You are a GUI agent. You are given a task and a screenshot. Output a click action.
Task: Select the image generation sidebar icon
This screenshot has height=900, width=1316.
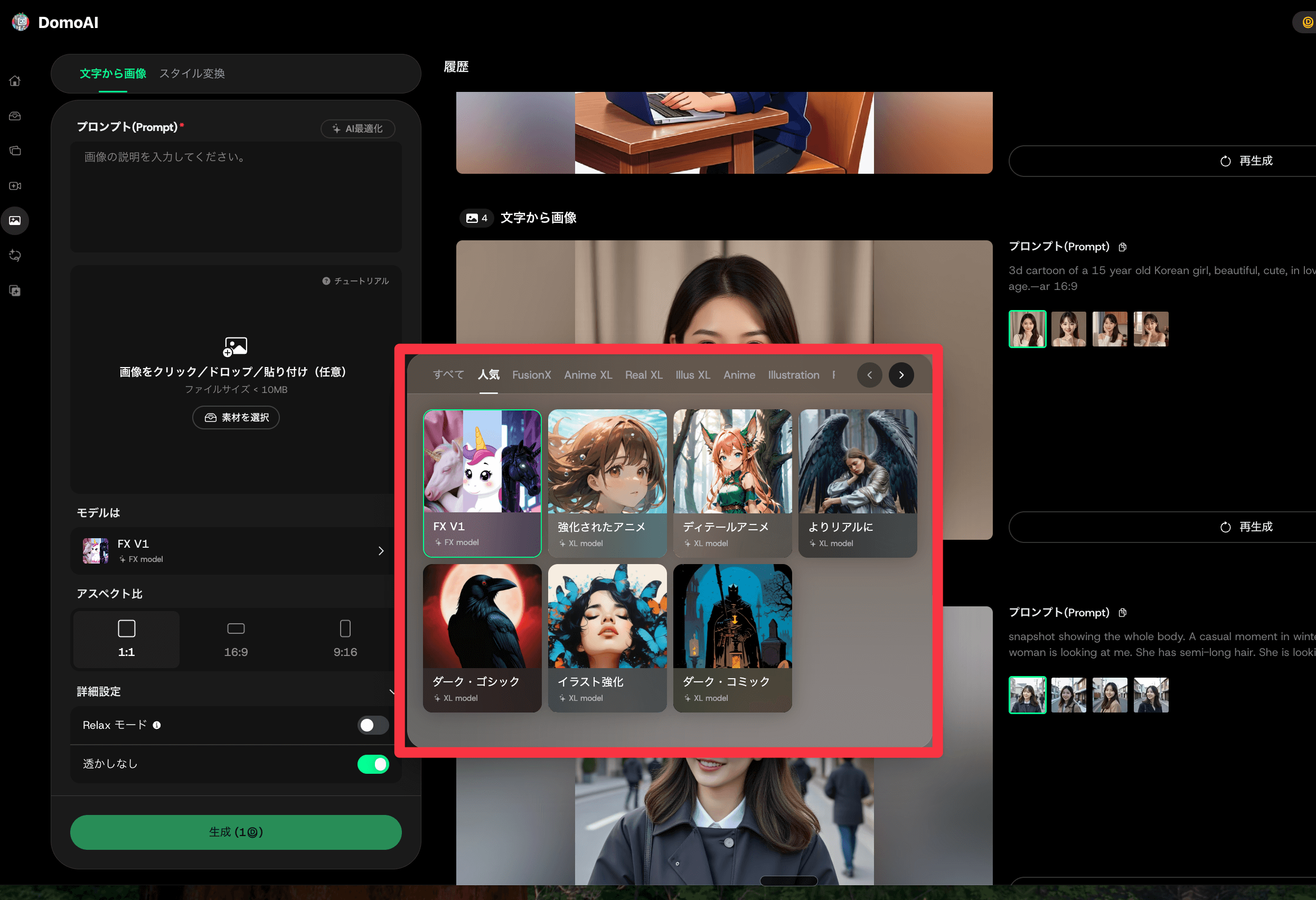point(15,220)
